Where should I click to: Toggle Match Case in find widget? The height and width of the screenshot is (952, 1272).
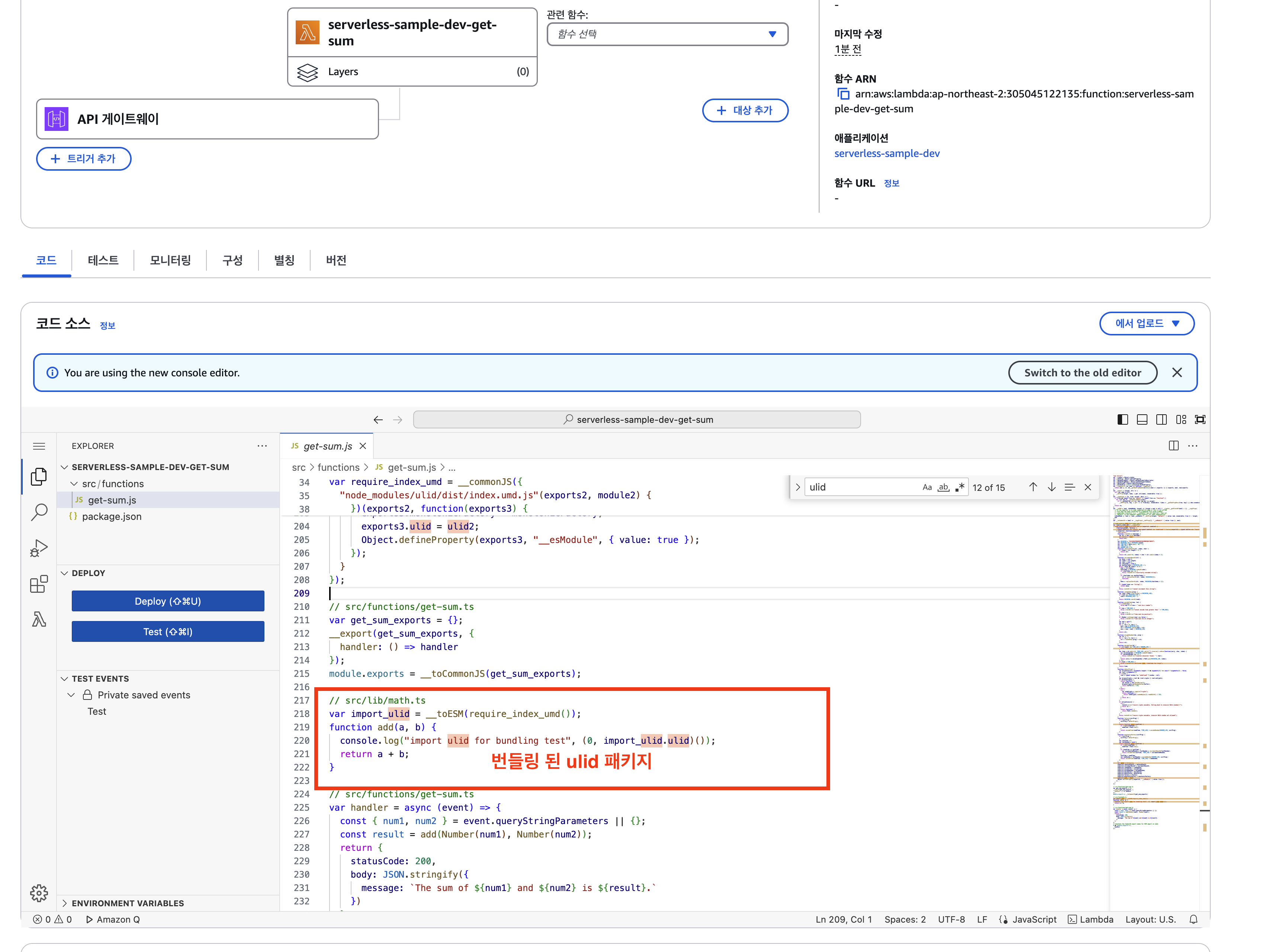(x=926, y=487)
